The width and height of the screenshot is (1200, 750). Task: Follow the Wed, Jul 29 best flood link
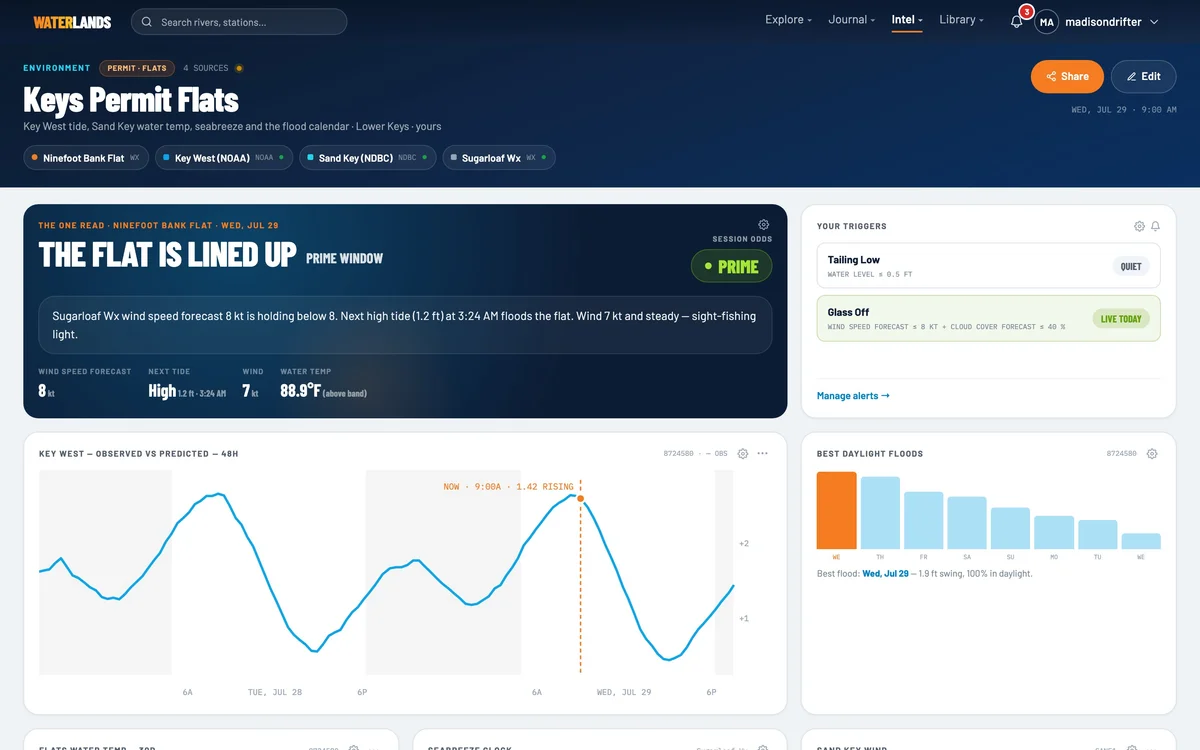[x=885, y=574]
